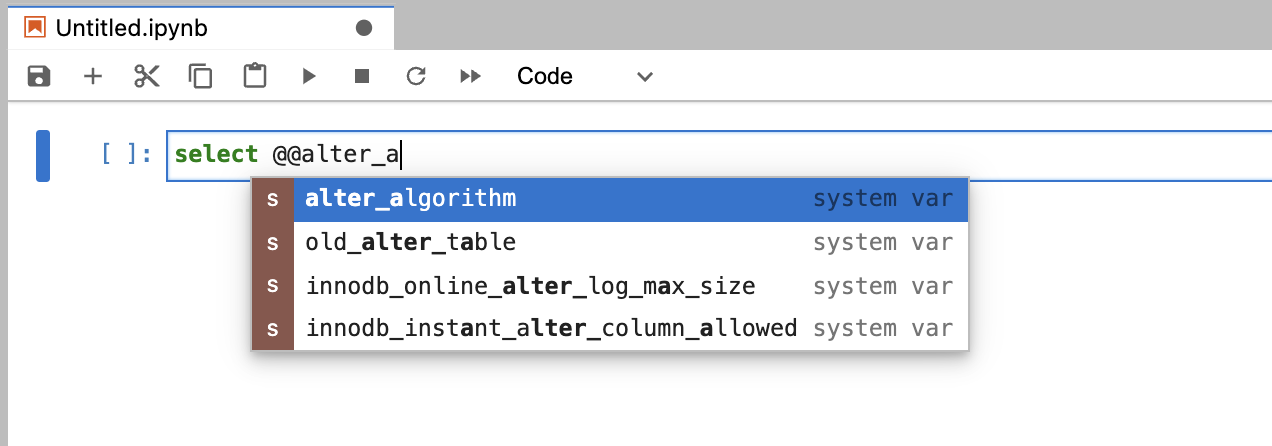Choose alter_algorithm from the completion list
This screenshot has height=446, width=1272.
[x=609, y=199]
